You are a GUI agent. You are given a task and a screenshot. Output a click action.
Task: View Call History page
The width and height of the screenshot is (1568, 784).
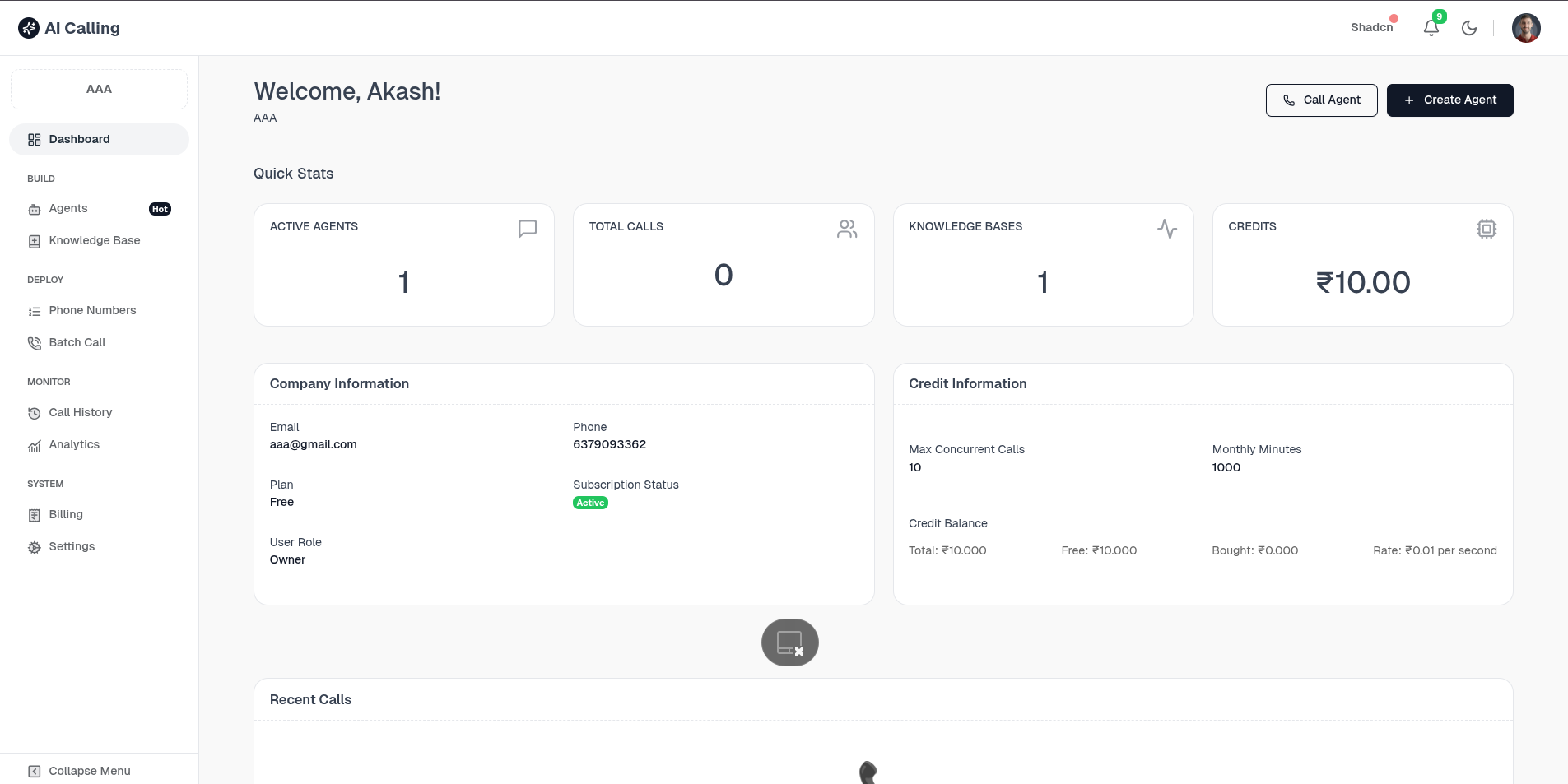click(x=80, y=413)
